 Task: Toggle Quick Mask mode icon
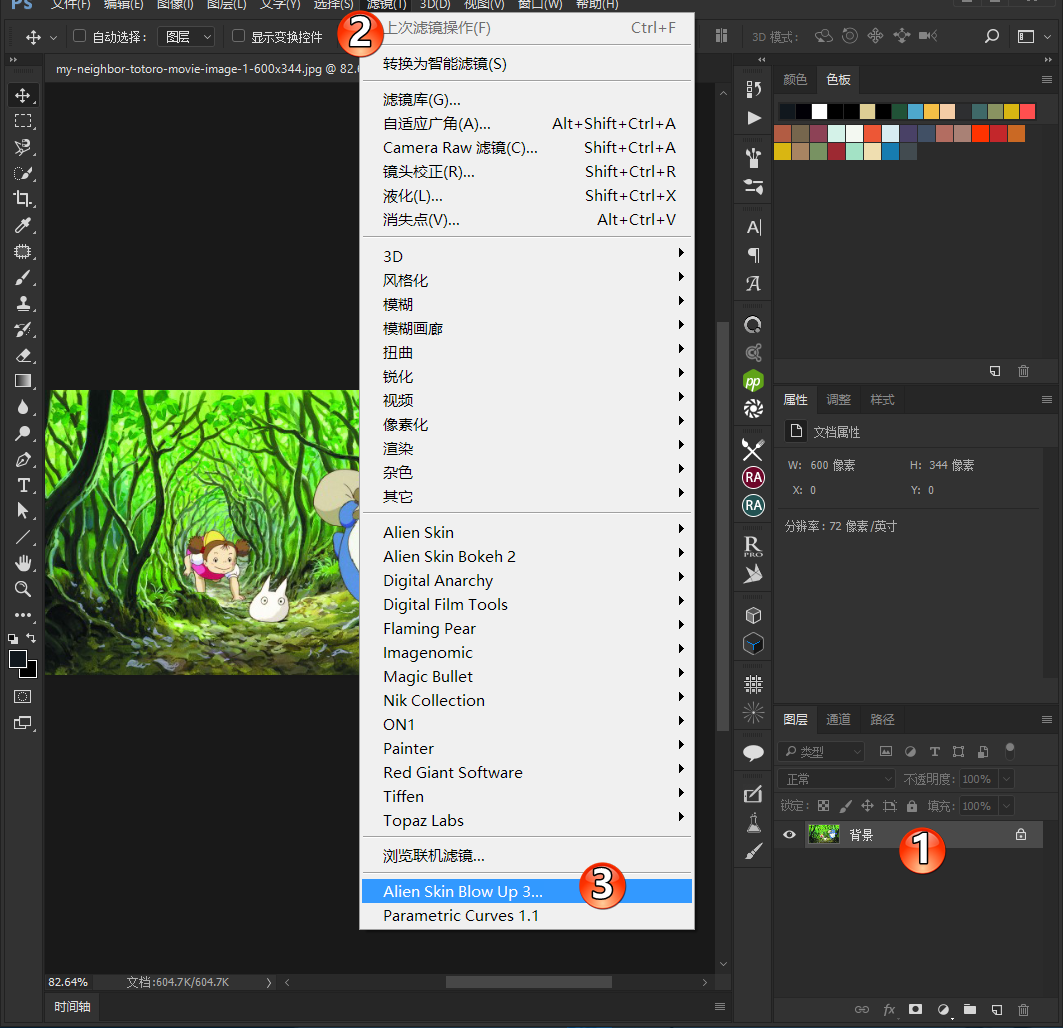pos(22,696)
